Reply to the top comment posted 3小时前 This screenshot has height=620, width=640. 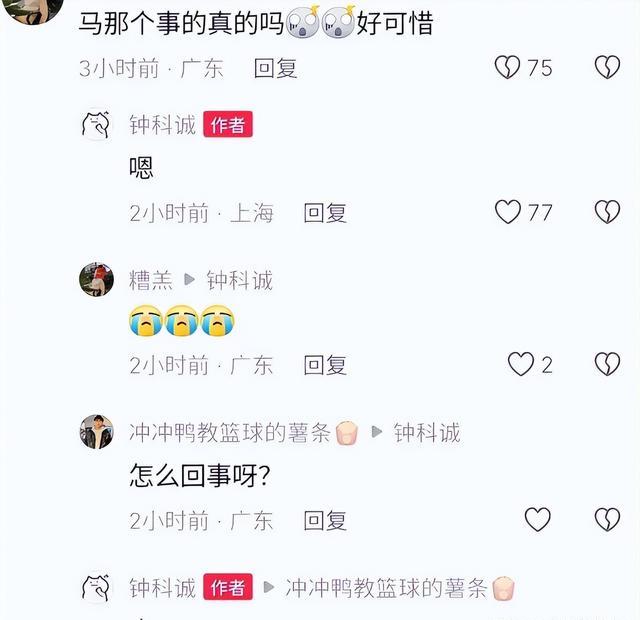click(276, 68)
